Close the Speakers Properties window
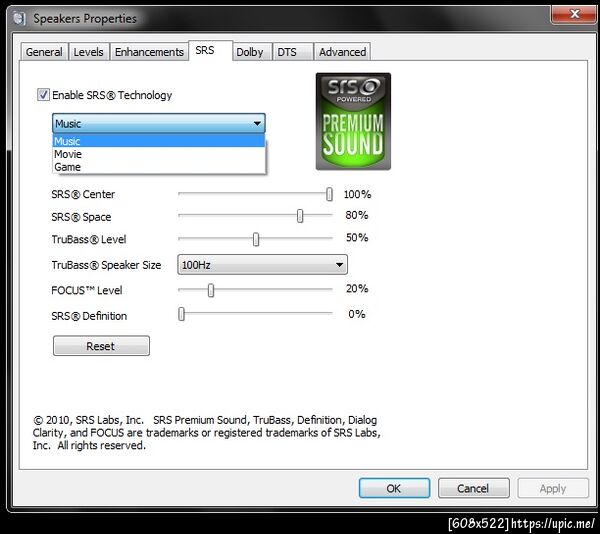The image size is (600, 534). (574, 14)
